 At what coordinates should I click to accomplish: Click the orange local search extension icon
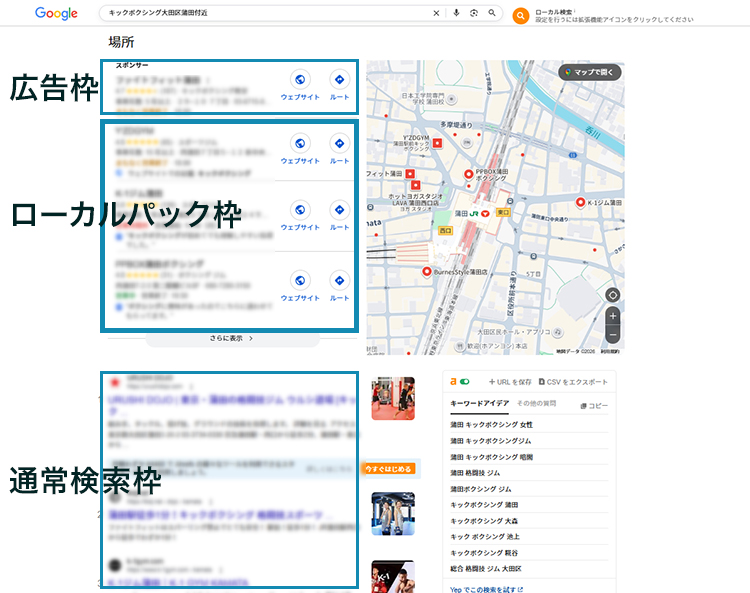(x=520, y=15)
